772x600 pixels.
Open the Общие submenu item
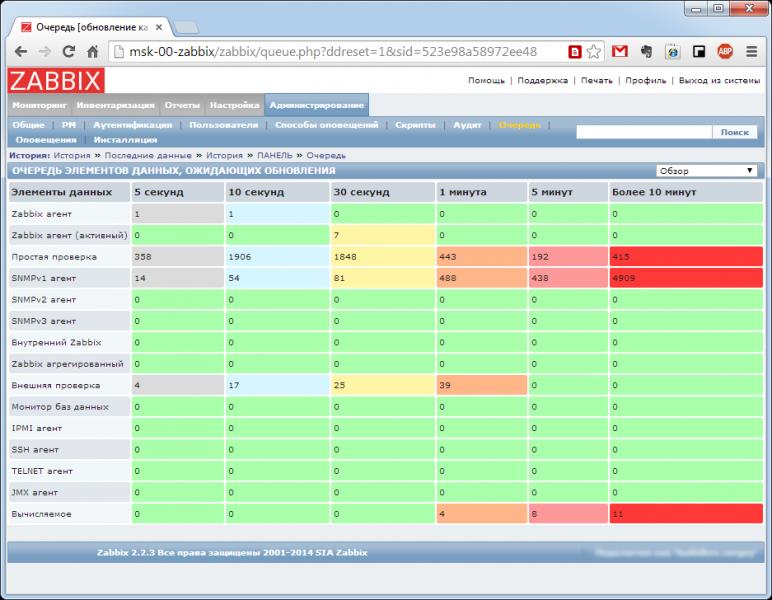(x=29, y=125)
